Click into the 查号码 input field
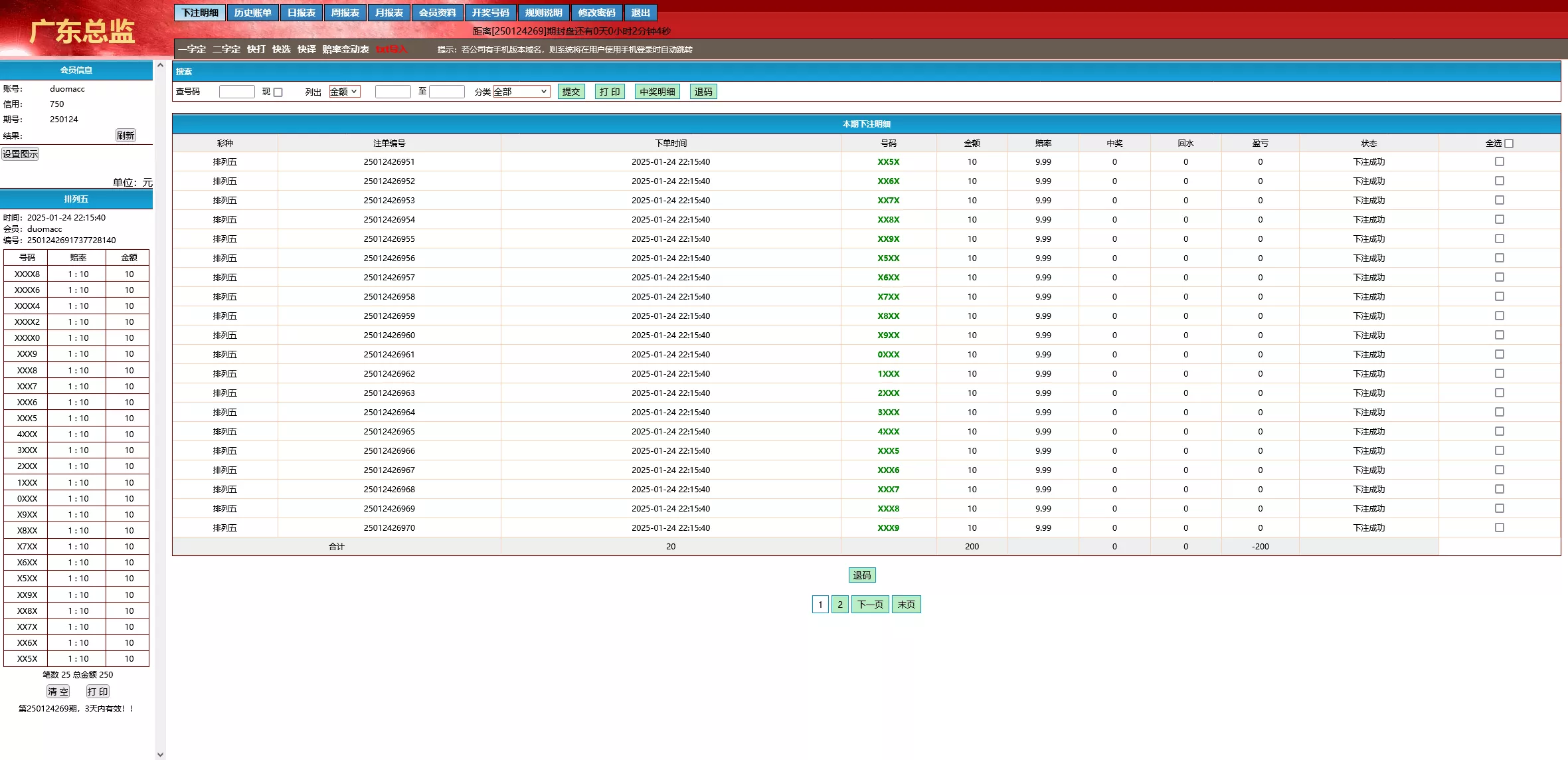This screenshot has height=760, width=1568. pos(236,92)
